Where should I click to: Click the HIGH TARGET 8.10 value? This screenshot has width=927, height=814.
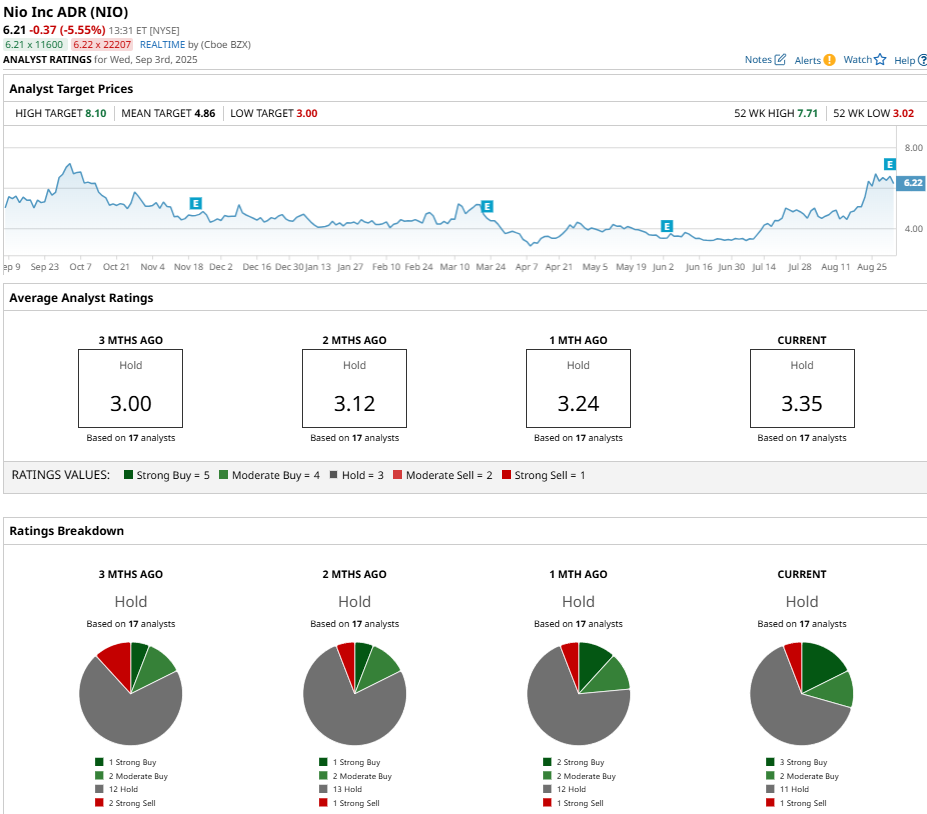click(x=95, y=113)
